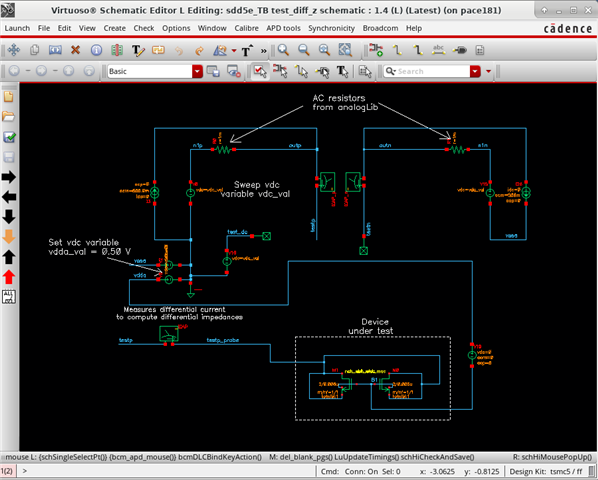Open the Search field red dropdown

tap(475, 71)
